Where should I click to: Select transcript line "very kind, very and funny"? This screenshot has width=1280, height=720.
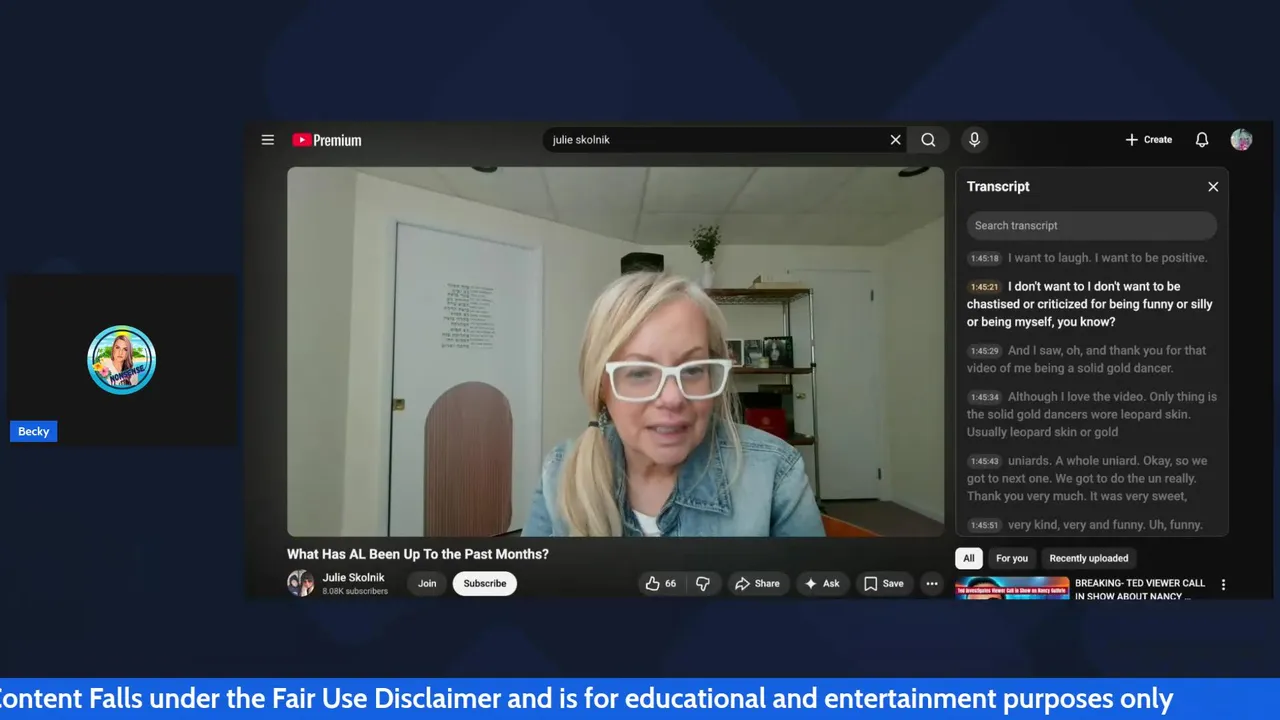[x=1105, y=525]
